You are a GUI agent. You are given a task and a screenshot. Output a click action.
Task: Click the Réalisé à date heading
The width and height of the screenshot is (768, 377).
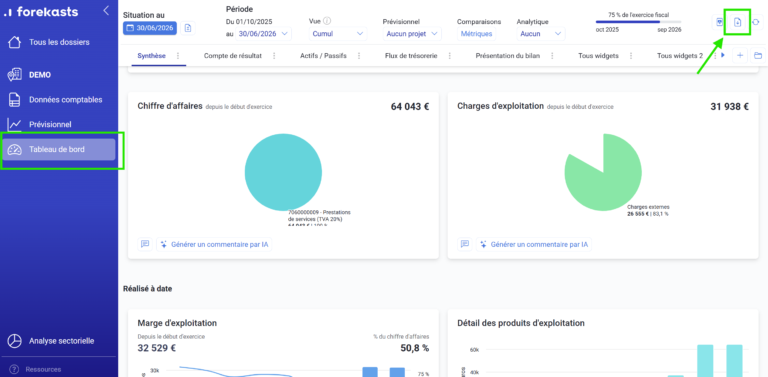point(147,289)
